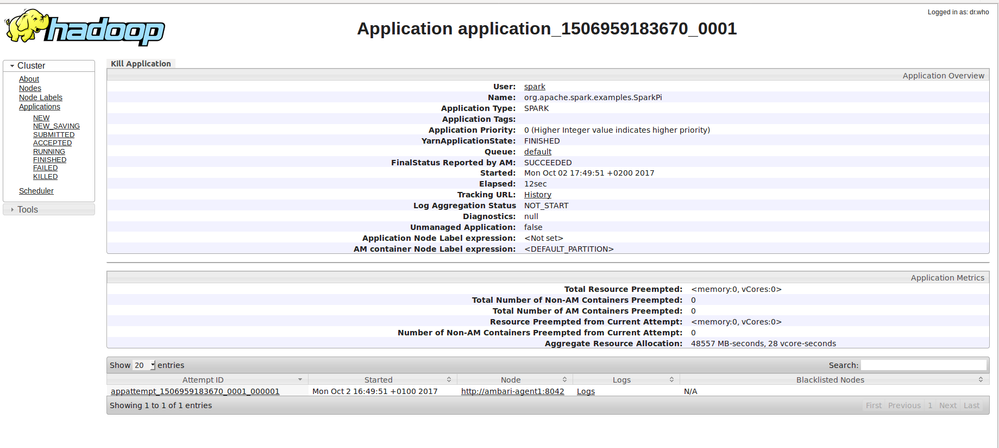Show ACCEPTED applications
Image resolution: width=999 pixels, height=448 pixels.
53,143
